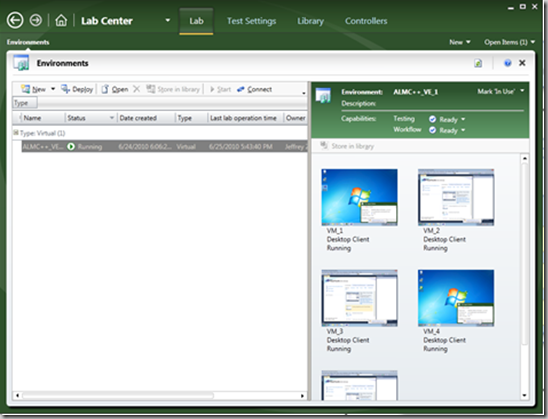Click the New environment toolbar button

(34, 89)
